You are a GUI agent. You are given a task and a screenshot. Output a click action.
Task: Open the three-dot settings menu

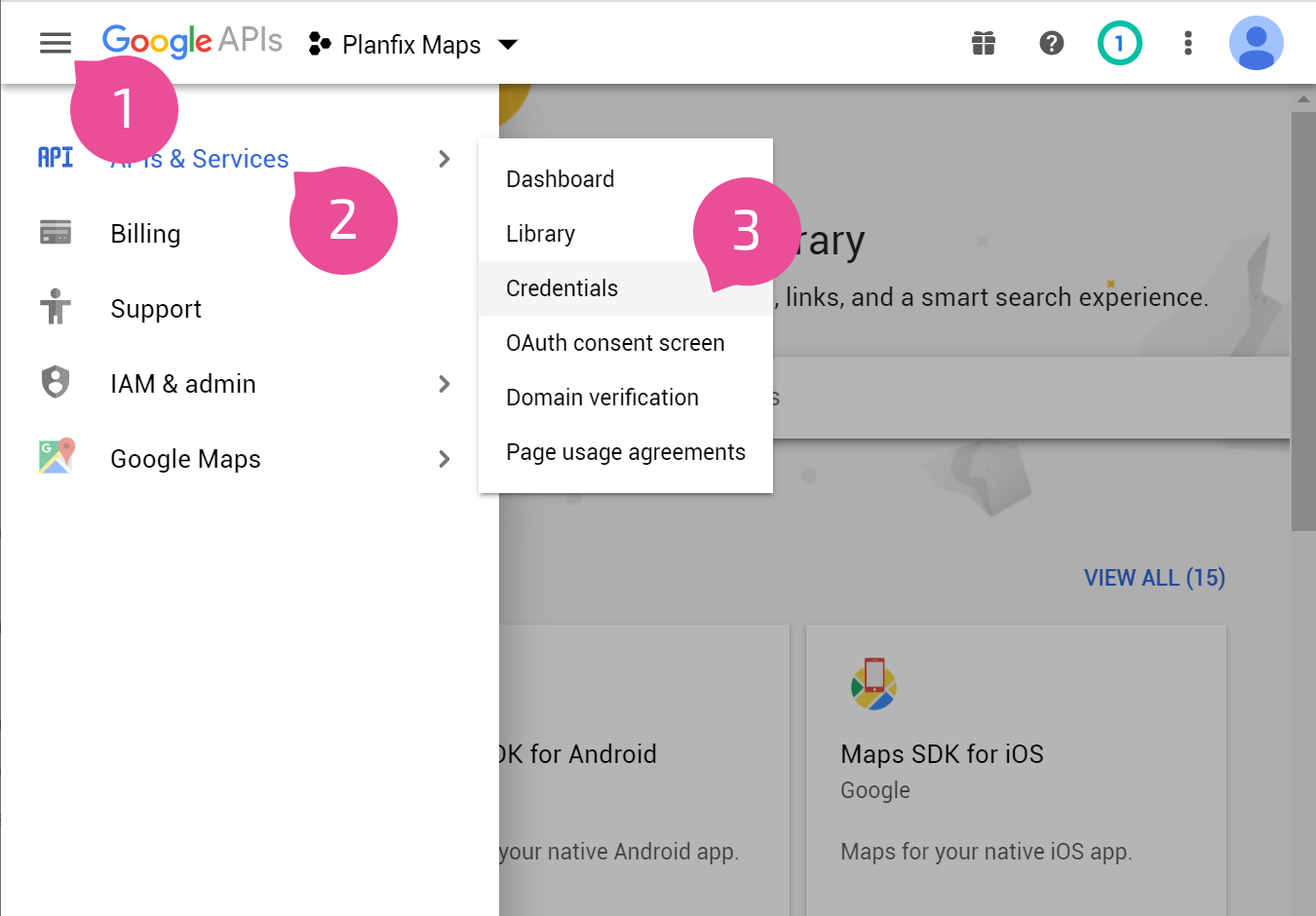(x=1187, y=43)
